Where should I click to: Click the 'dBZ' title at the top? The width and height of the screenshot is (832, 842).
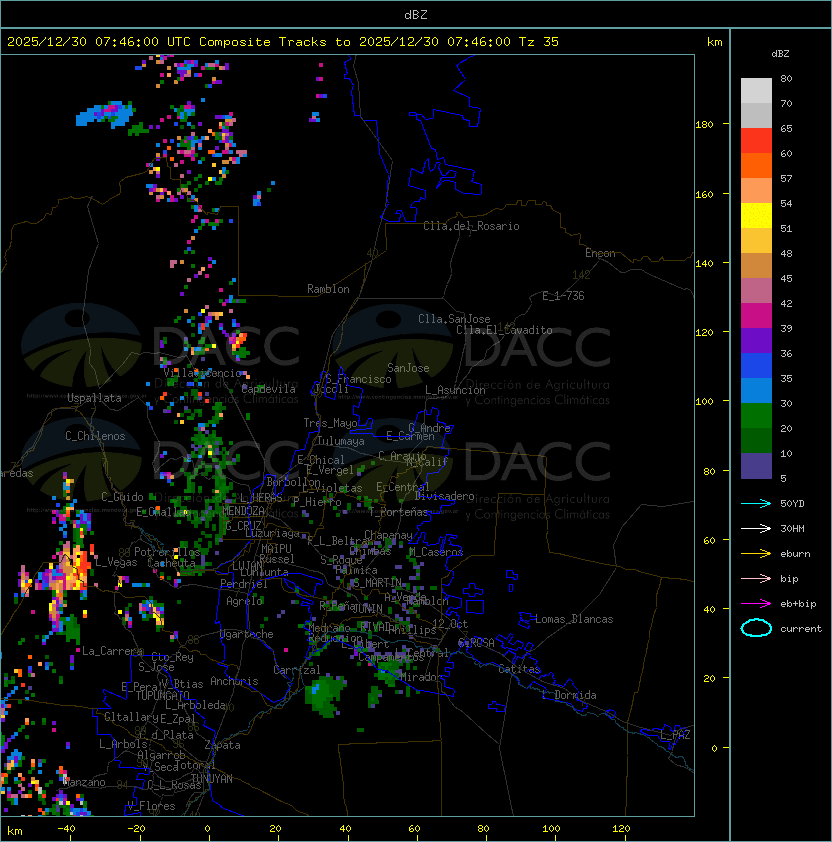coord(416,14)
